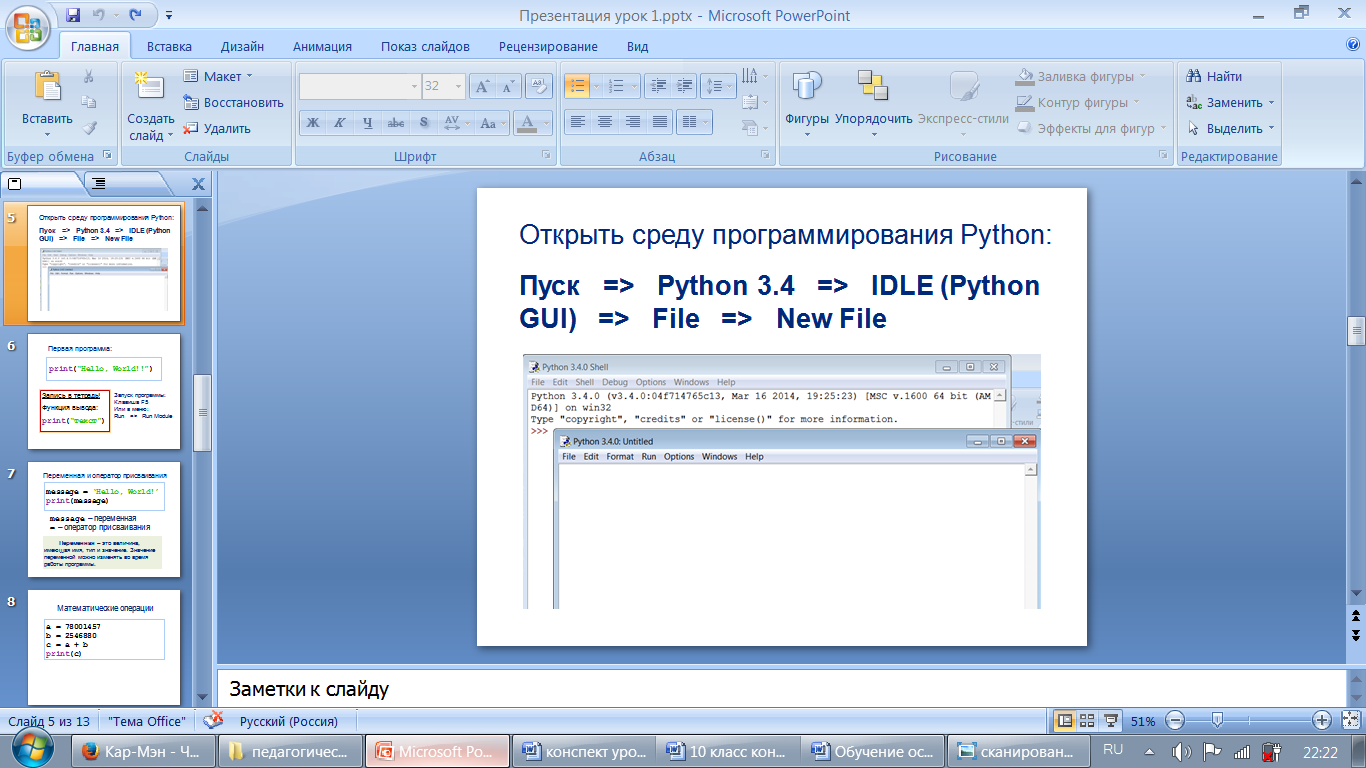Customize quick access toolbar dropdown arrow
Screen dimensions: 1366x768
168,15
